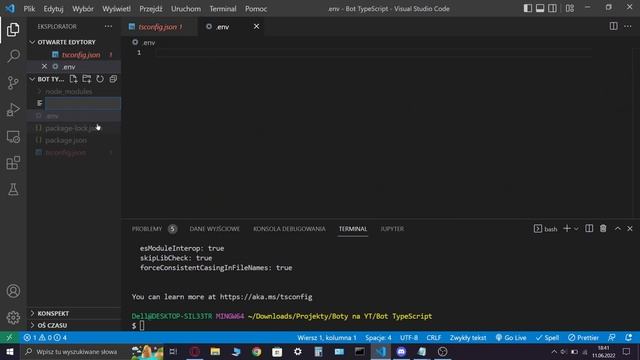Click Go Live in status bar

click(x=511, y=338)
